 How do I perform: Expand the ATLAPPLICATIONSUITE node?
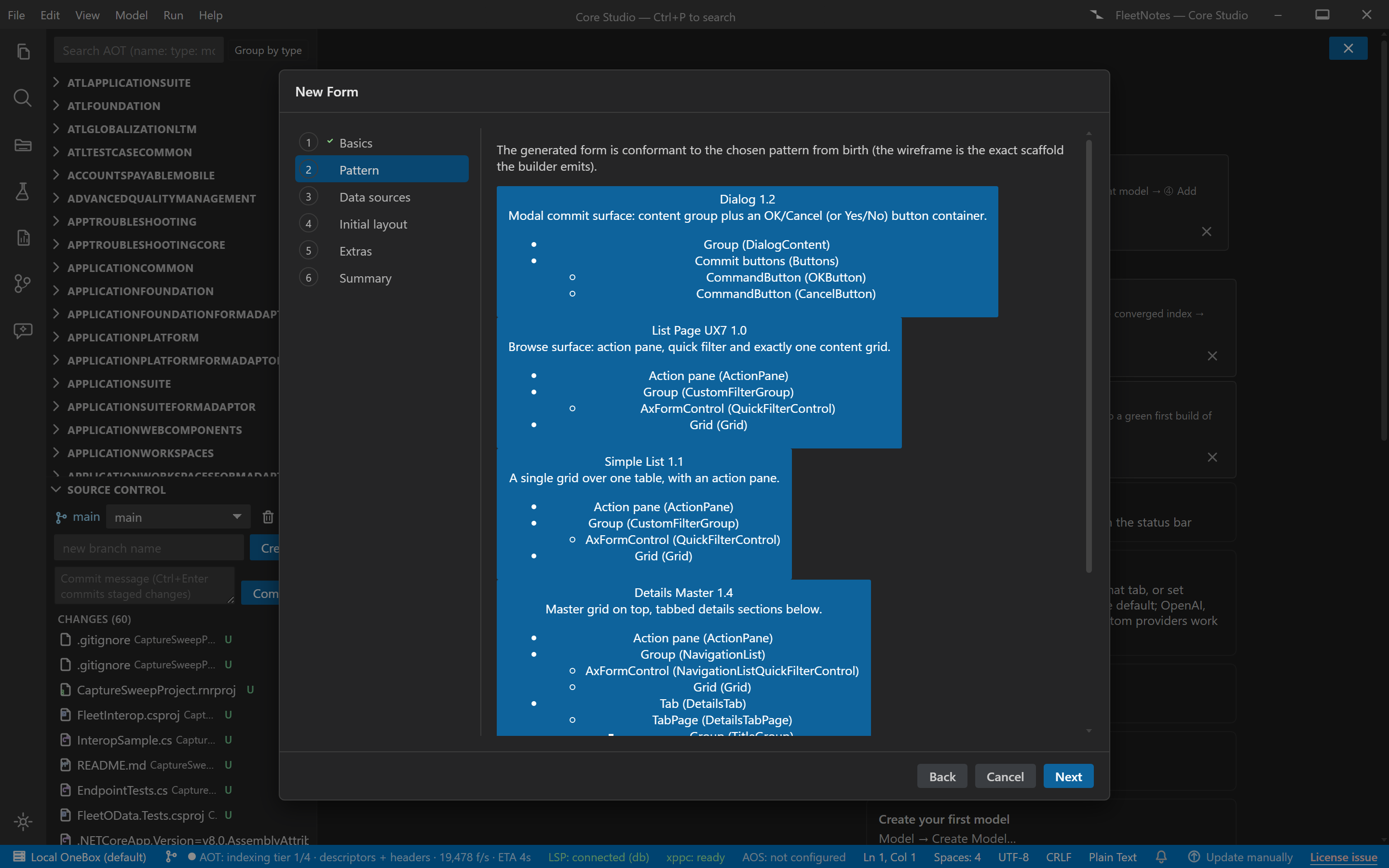[55, 82]
